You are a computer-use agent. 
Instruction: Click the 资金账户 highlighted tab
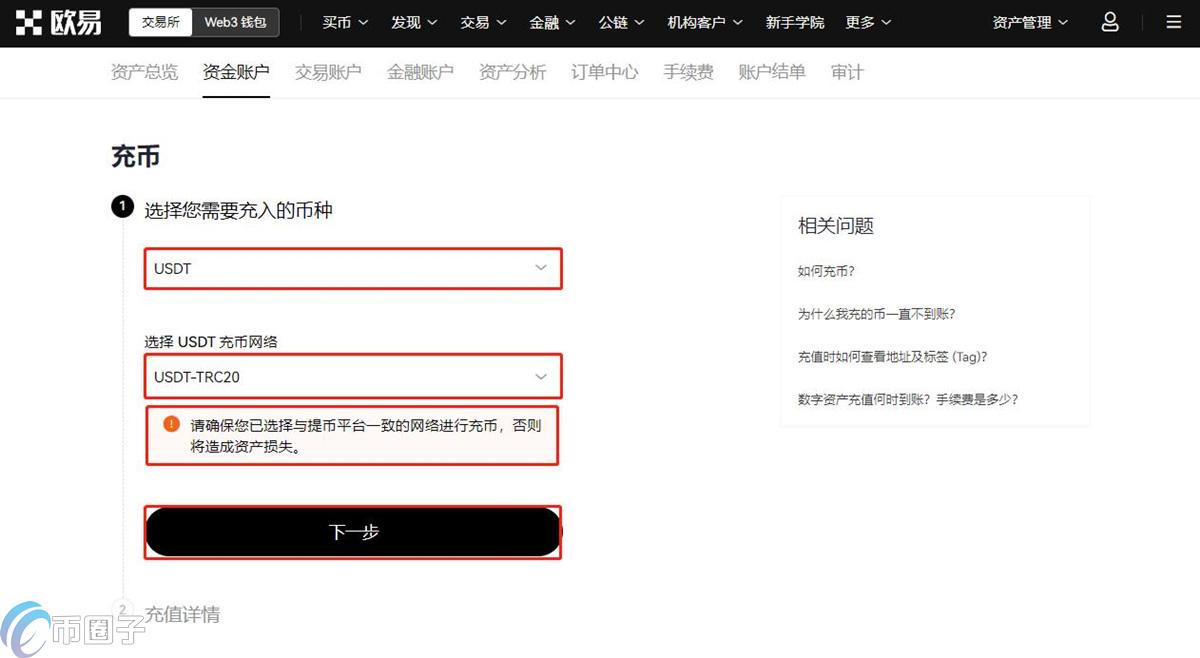236,71
